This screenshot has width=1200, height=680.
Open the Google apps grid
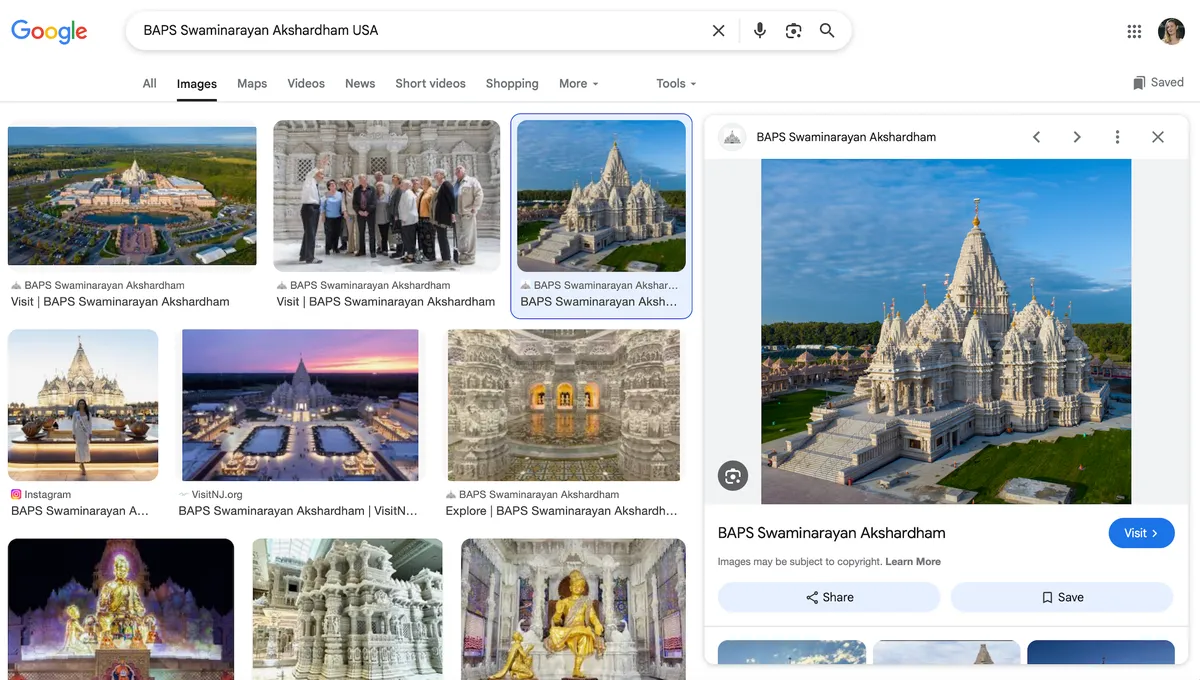[1134, 30]
